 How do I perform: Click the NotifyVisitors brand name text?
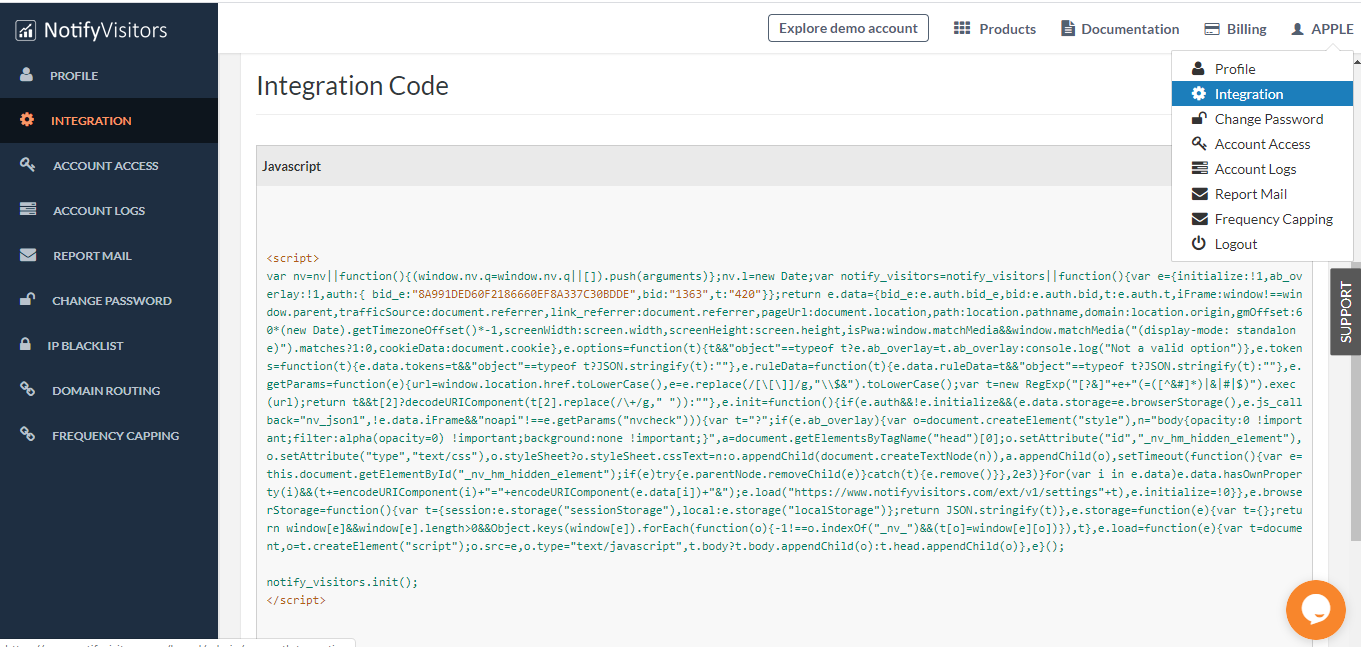pyautogui.click(x=105, y=30)
